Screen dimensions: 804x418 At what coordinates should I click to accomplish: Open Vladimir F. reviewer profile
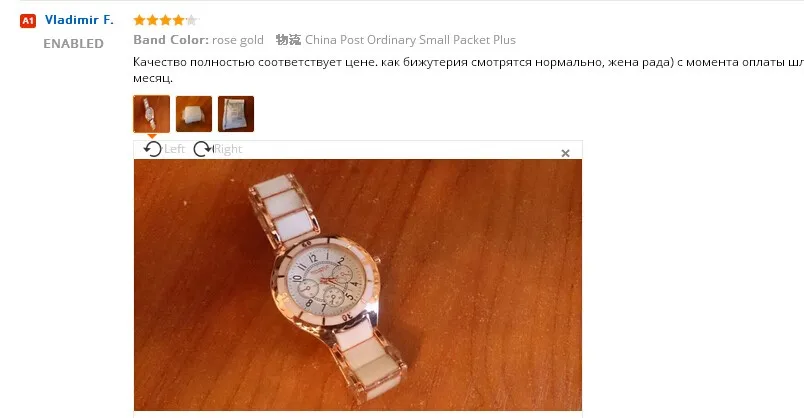coord(79,20)
